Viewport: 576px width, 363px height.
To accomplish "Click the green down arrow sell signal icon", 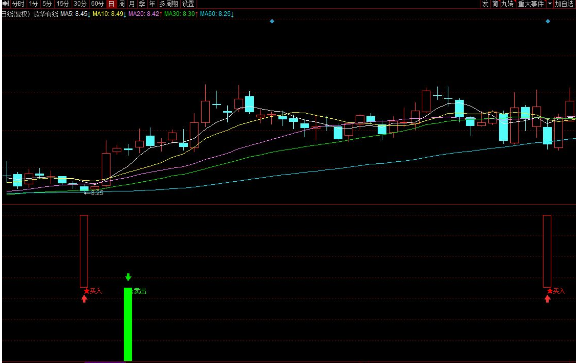I will tap(128, 277).
